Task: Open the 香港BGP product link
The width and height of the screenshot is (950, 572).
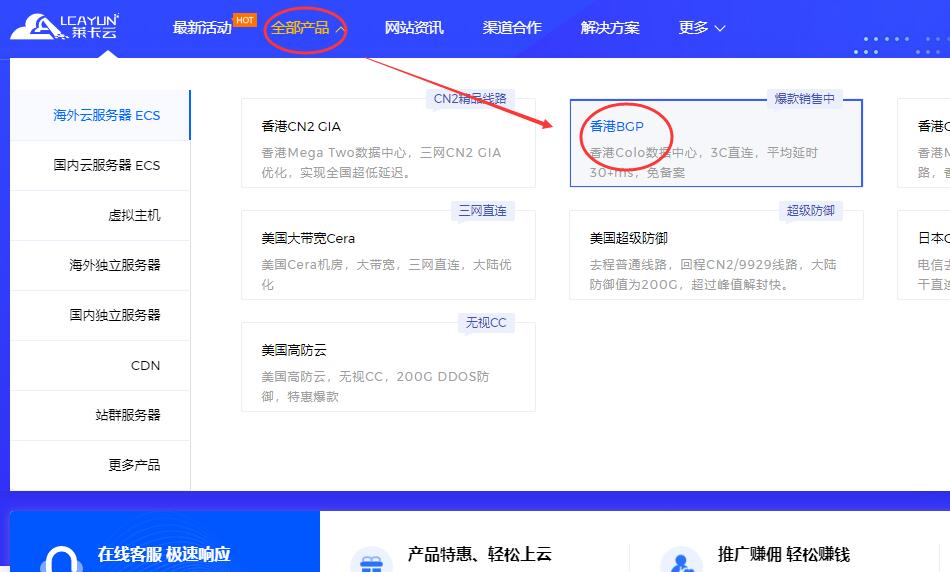Action: [617, 126]
